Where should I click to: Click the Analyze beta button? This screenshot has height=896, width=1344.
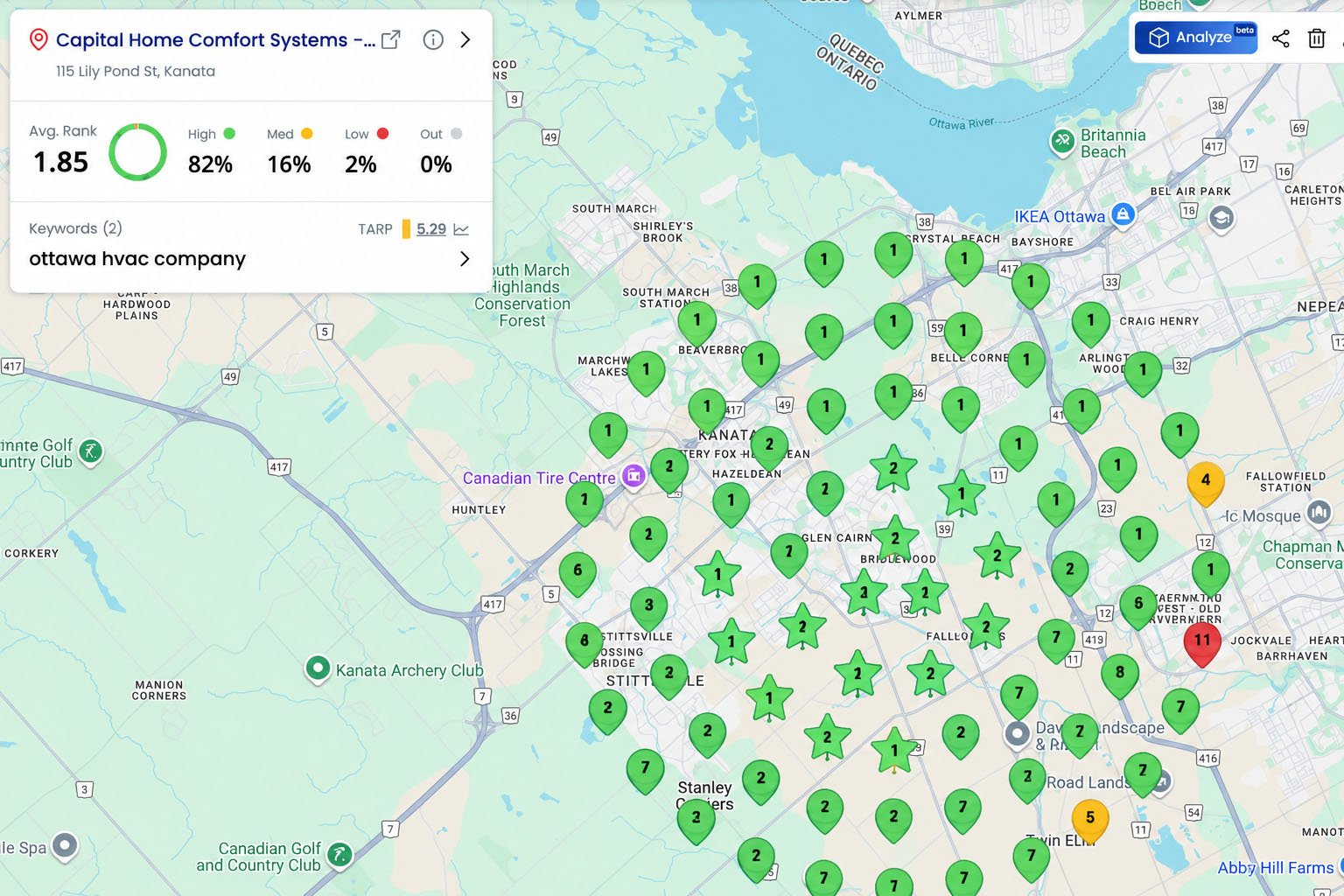[1196, 38]
